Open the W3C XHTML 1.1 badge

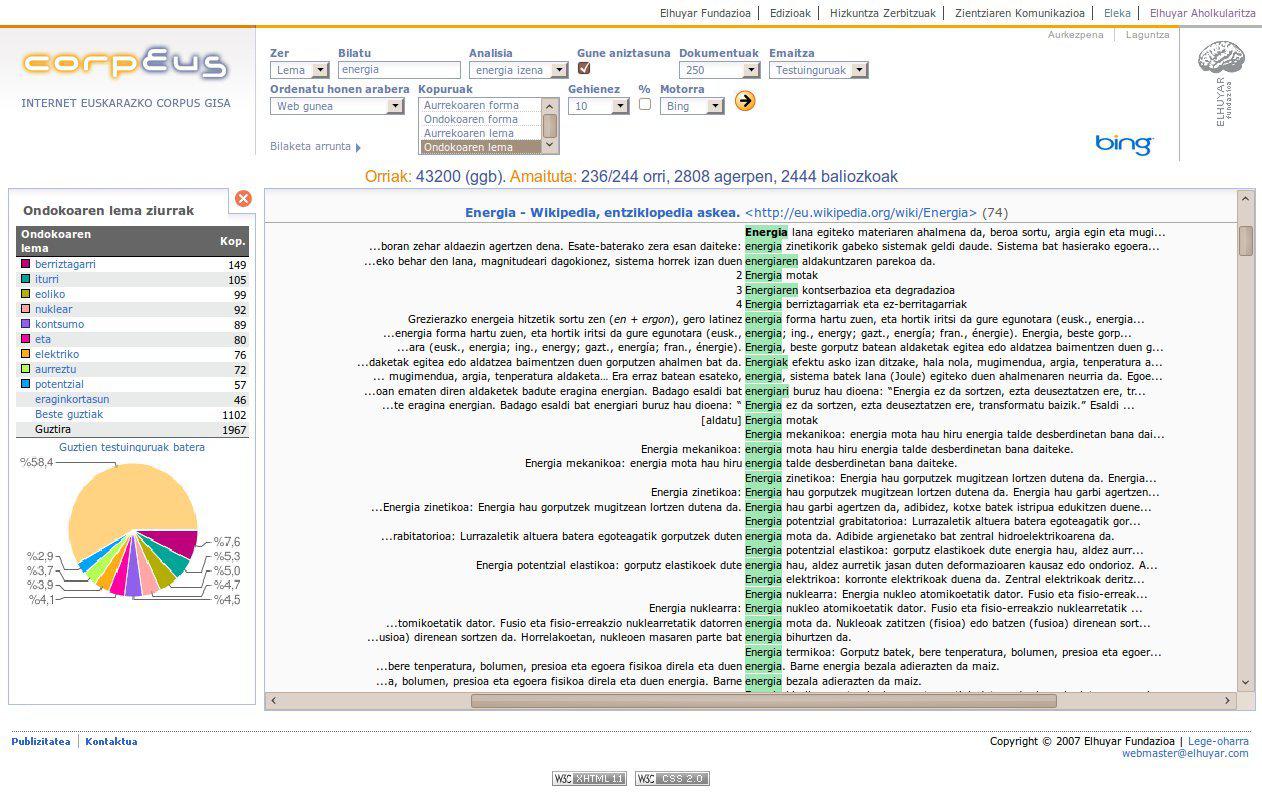point(589,779)
